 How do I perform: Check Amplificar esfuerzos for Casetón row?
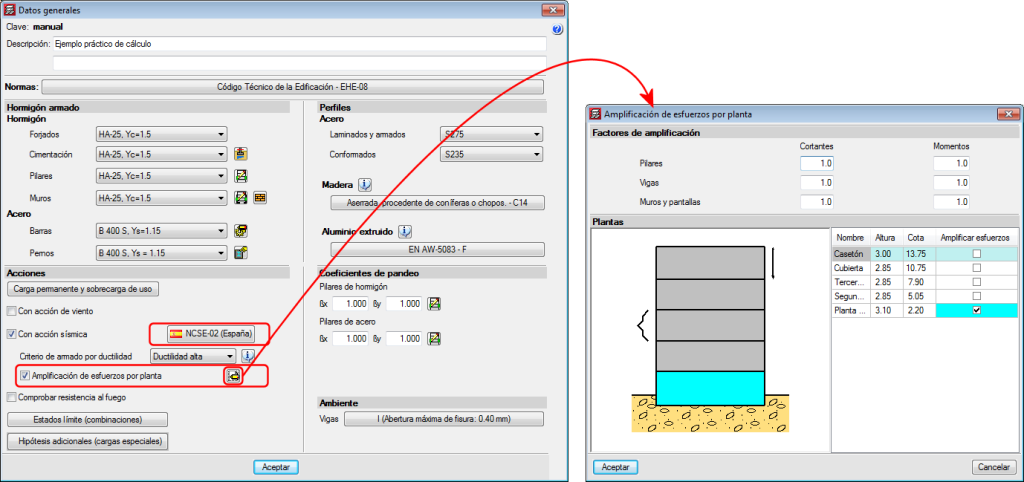(976, 253)
